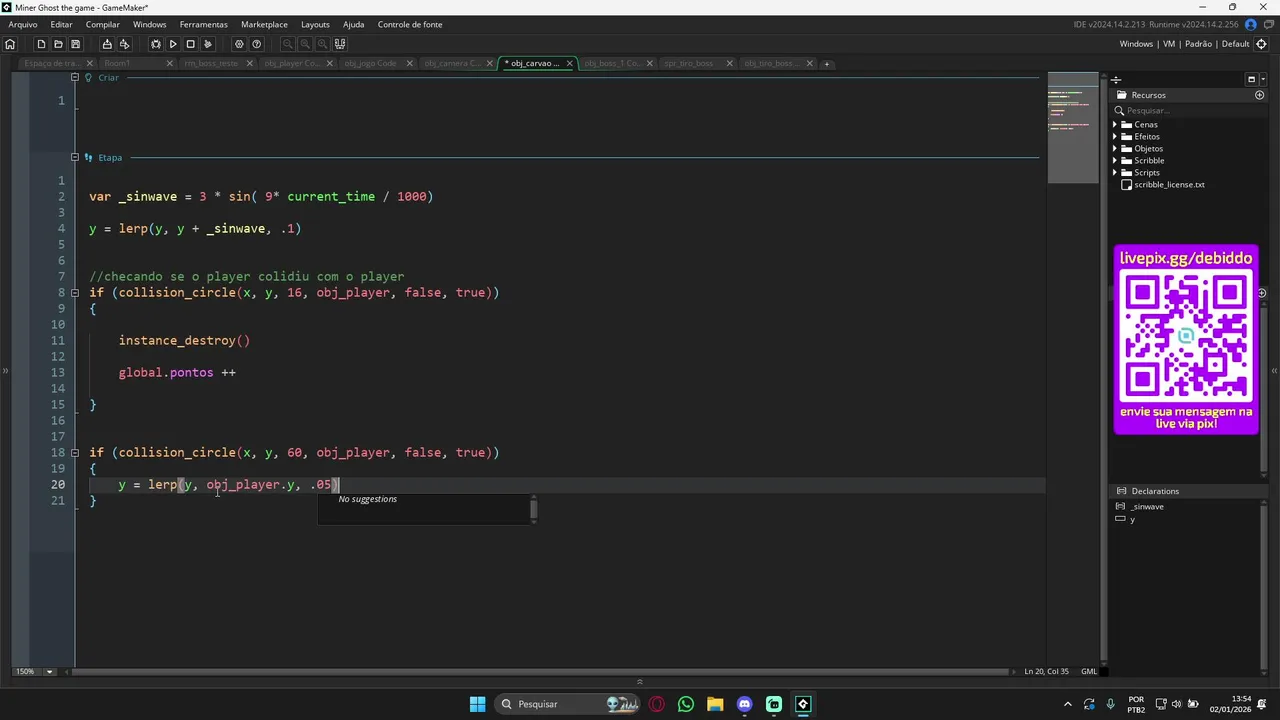Click the zoom in magnifier icon
1280x720 pixels.
(x=323, y=44)
